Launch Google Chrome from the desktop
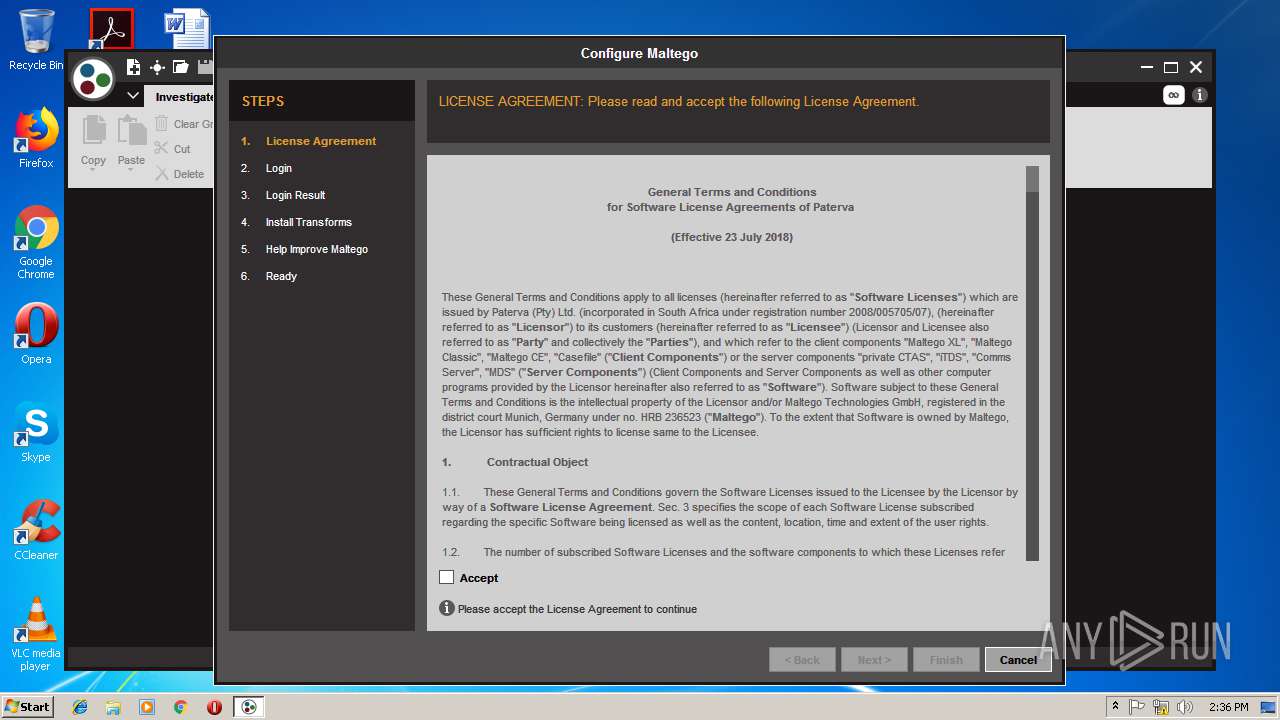Viewport: 1280px width, 720px height. coord(36,243)
